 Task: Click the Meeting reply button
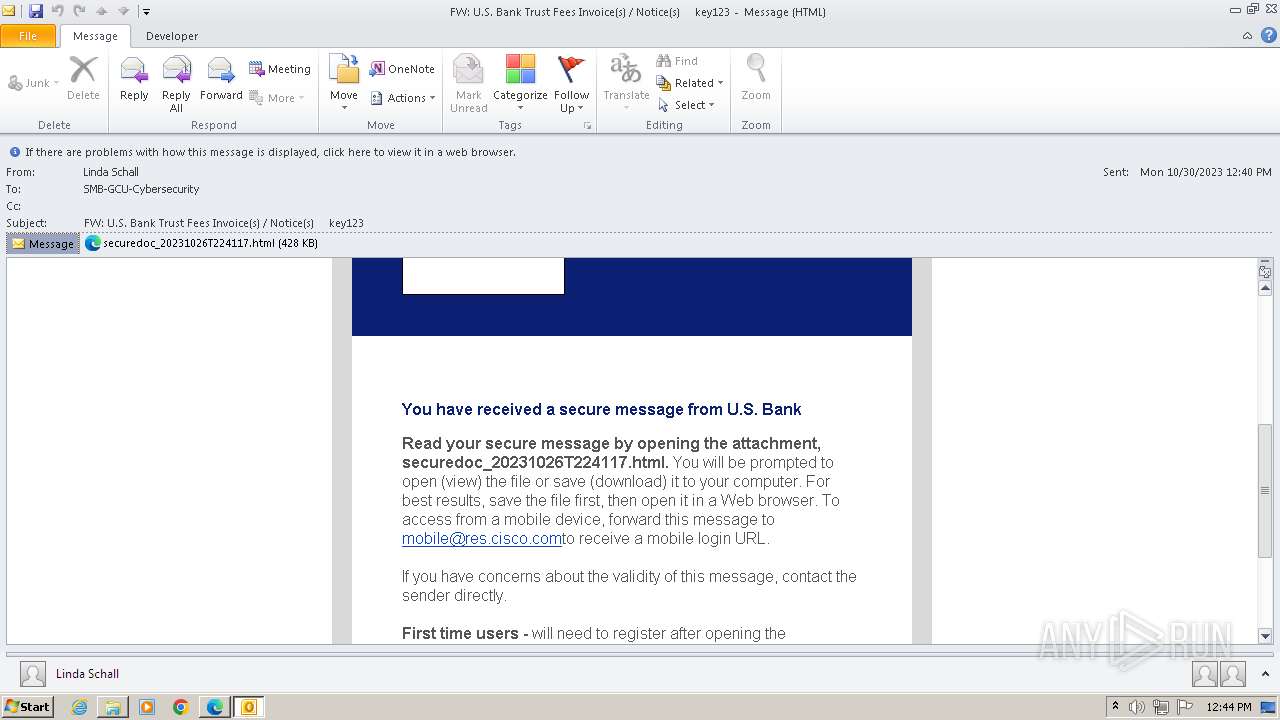280,69
